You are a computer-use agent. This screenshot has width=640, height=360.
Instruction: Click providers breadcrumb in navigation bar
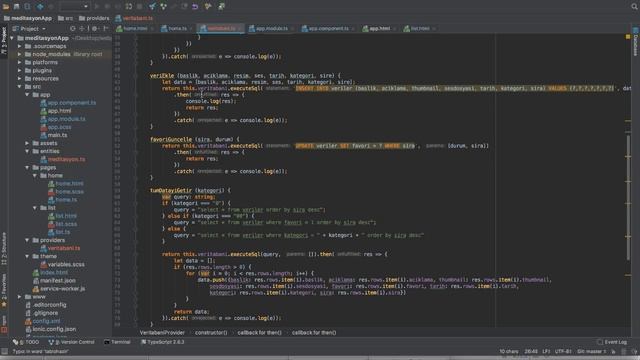click(x=94, y=18)
